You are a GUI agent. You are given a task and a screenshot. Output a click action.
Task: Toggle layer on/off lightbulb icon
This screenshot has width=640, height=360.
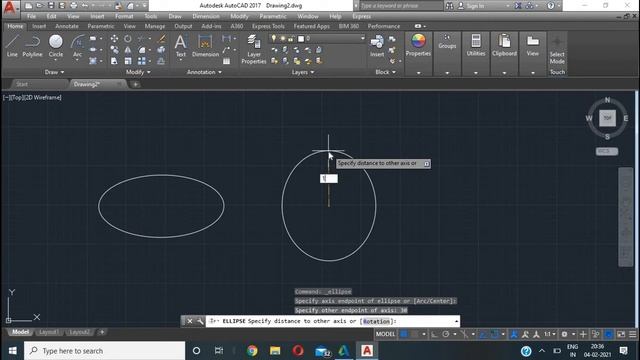(273, 38)
